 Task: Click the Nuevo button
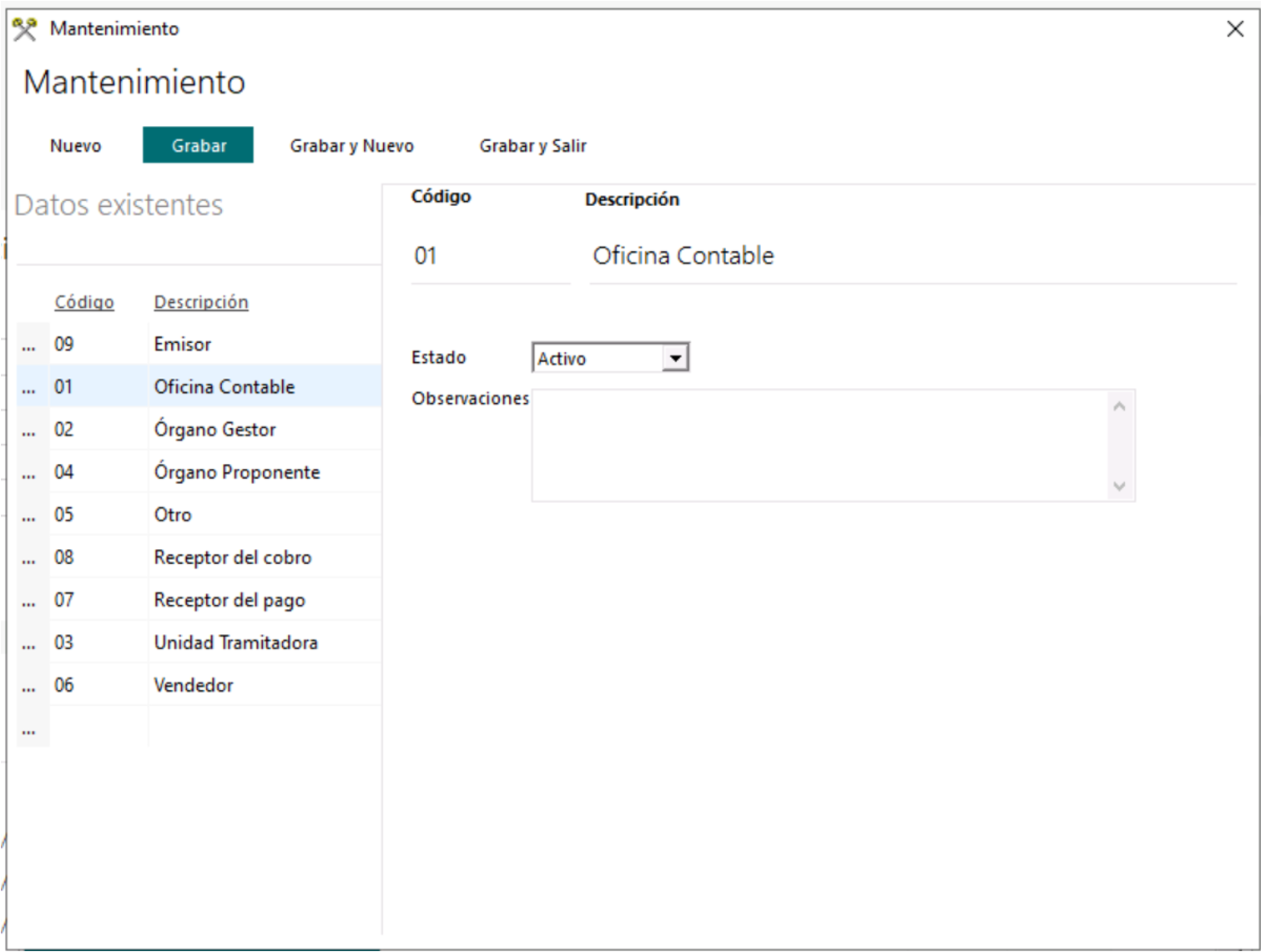(75, 146)
